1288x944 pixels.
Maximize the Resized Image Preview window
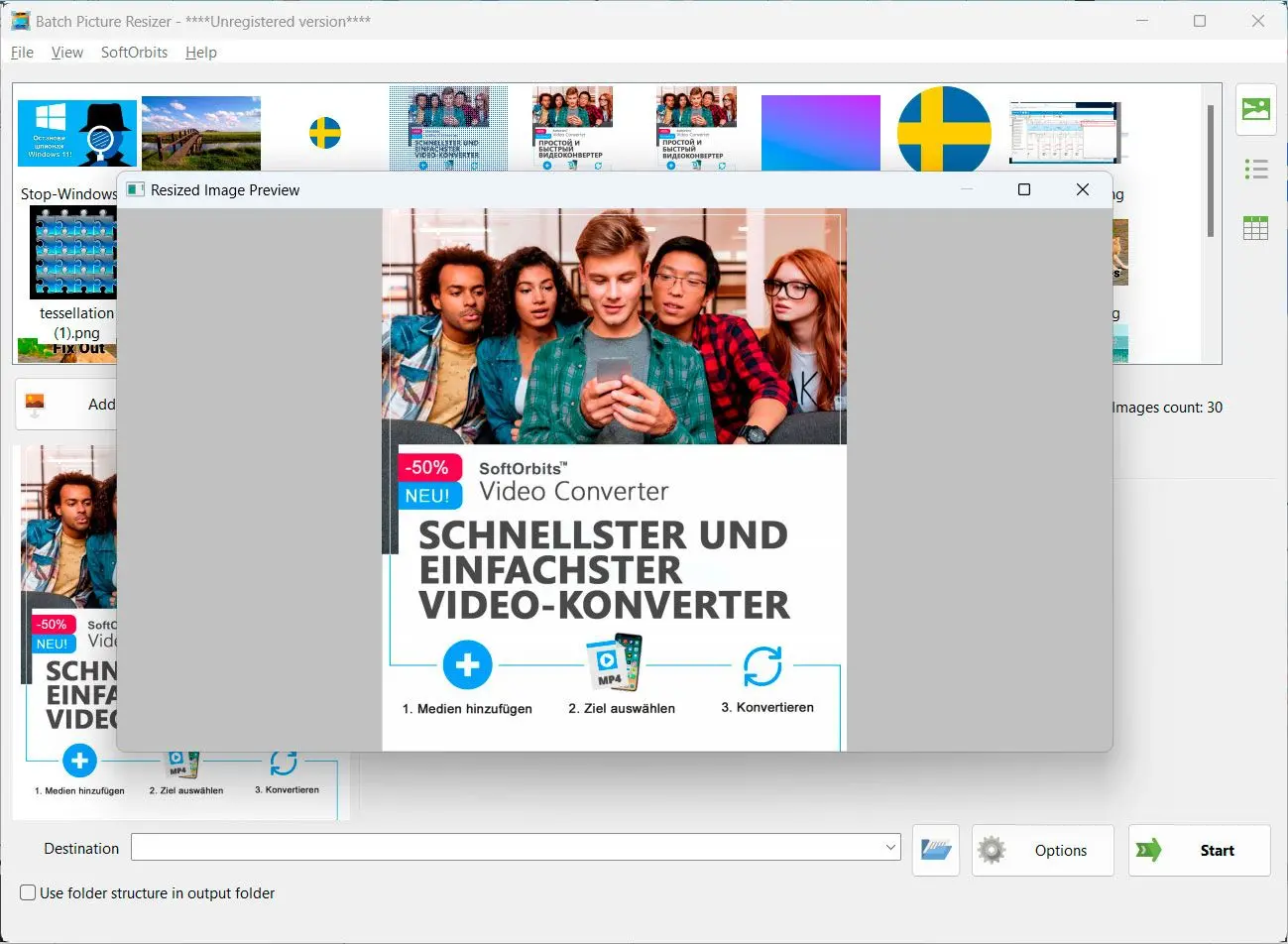pyautogui.click(x=1024, y=189)
